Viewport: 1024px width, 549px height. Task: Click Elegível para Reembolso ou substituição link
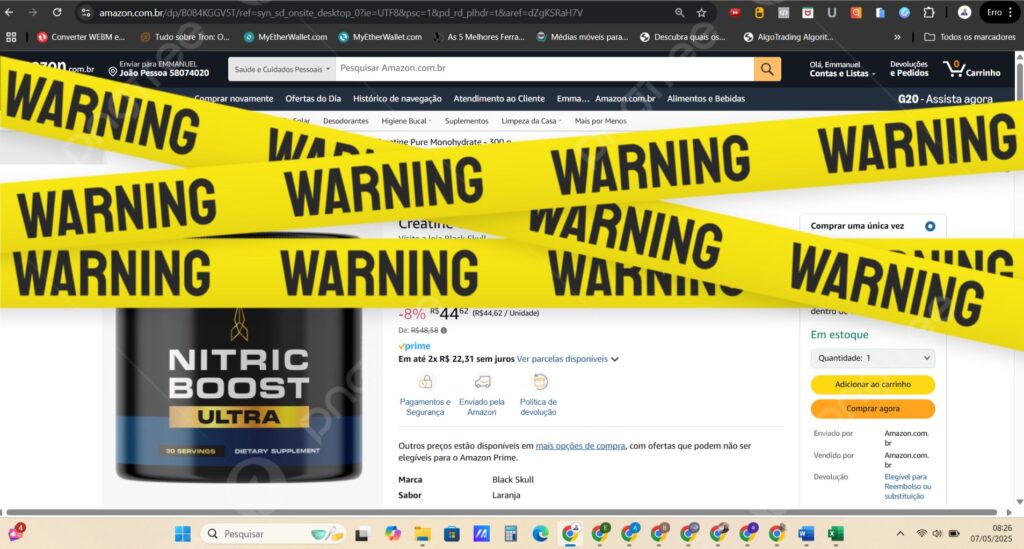pos(908,486)
